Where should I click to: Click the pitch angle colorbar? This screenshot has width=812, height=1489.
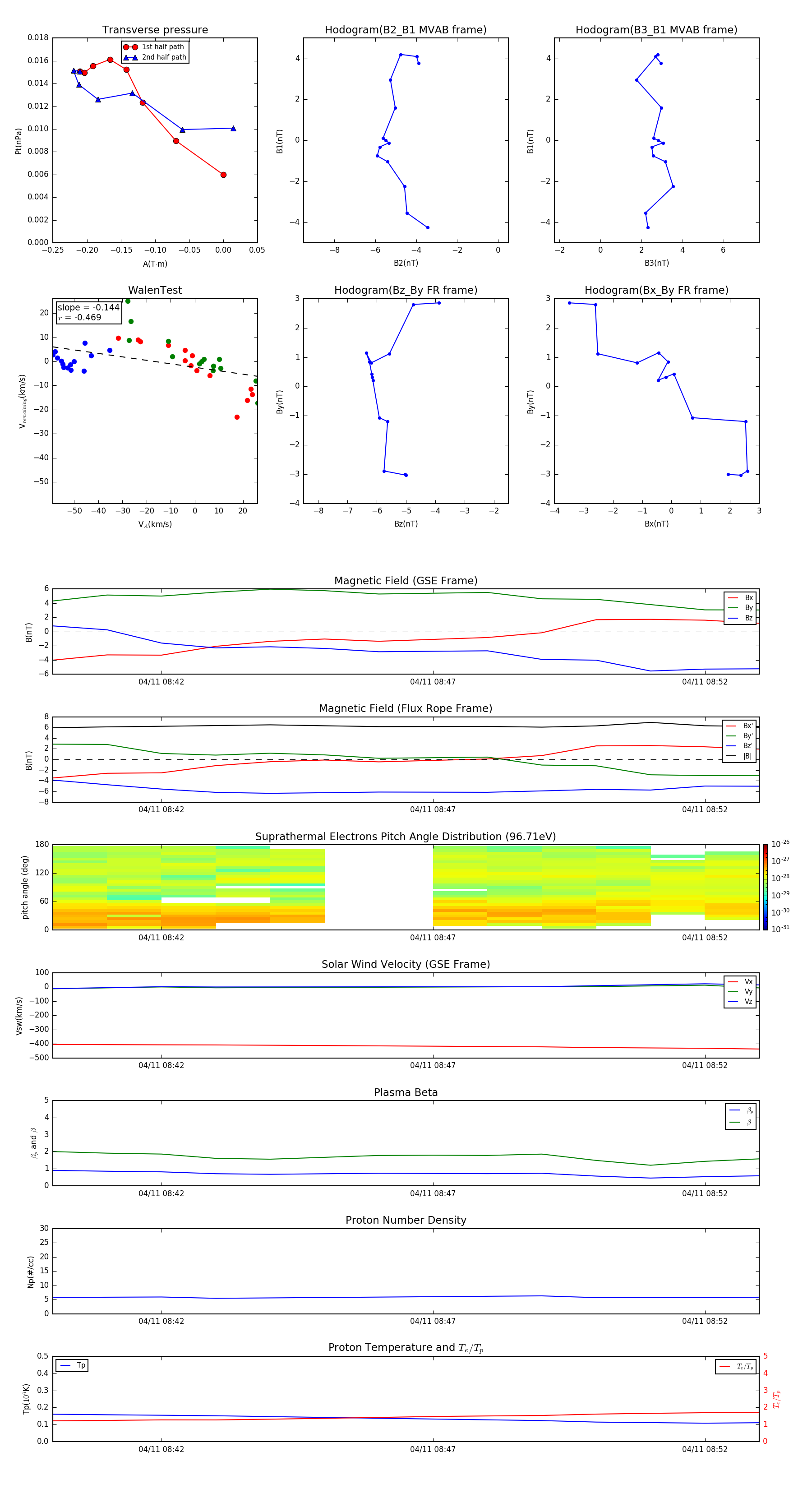click(x=765, y=887)
